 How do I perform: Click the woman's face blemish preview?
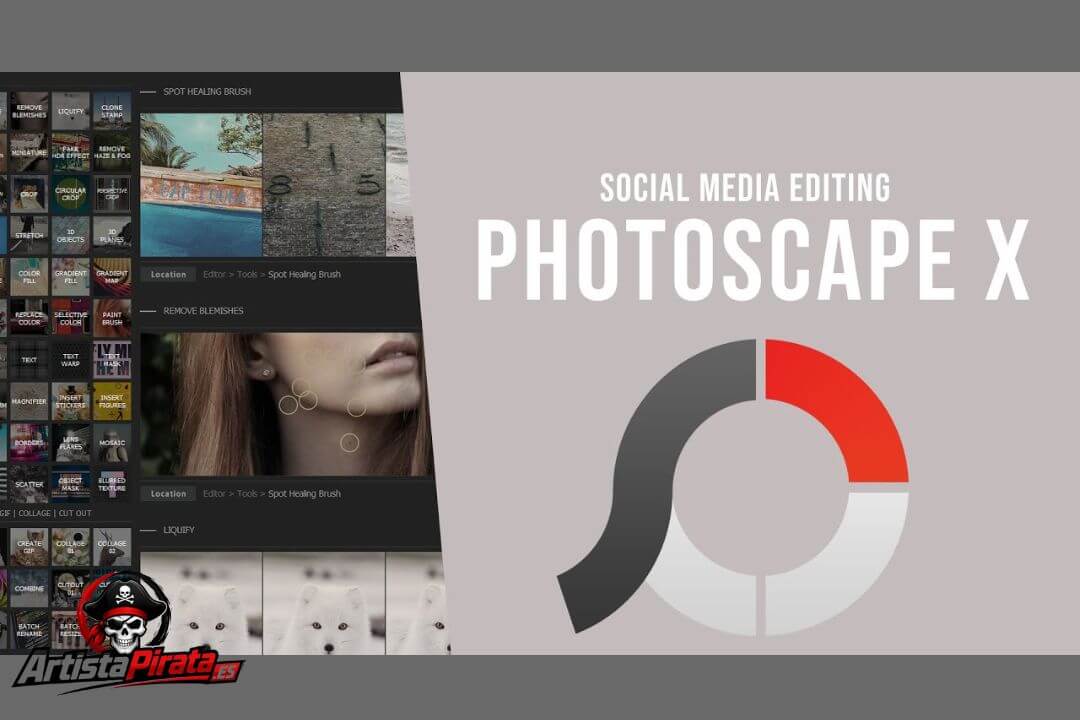(286, 404)
